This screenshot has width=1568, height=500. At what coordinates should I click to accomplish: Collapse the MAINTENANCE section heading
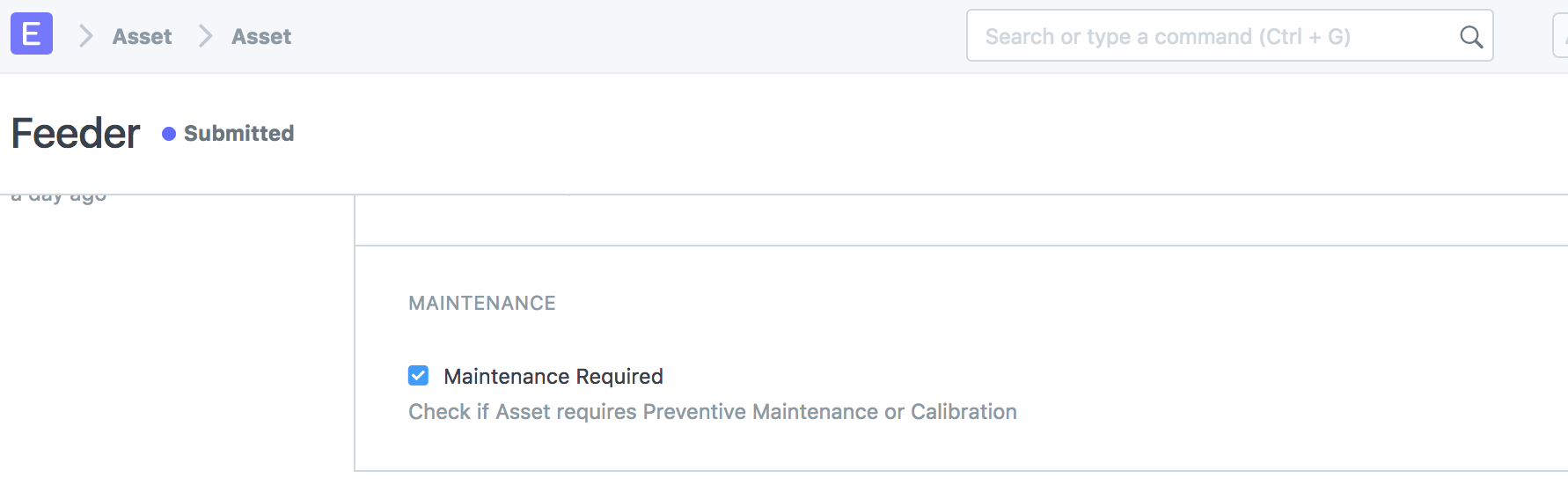481,303
